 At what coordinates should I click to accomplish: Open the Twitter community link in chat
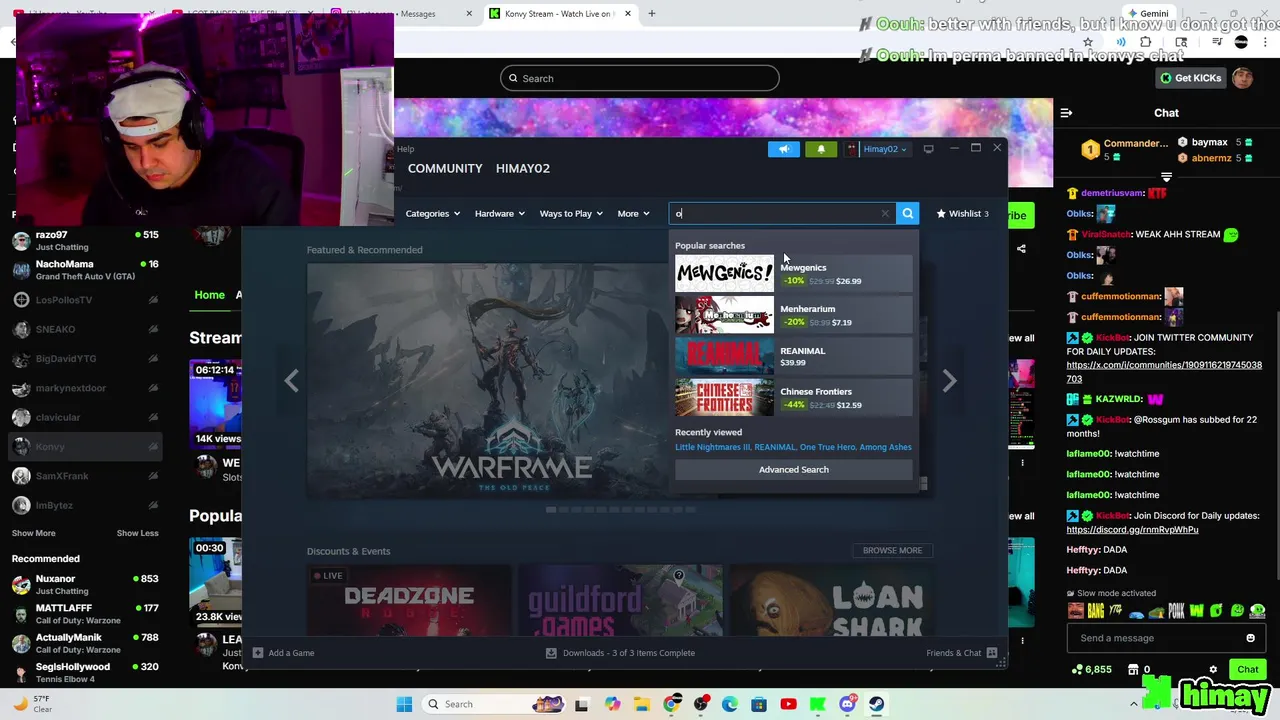point(1164,372)
